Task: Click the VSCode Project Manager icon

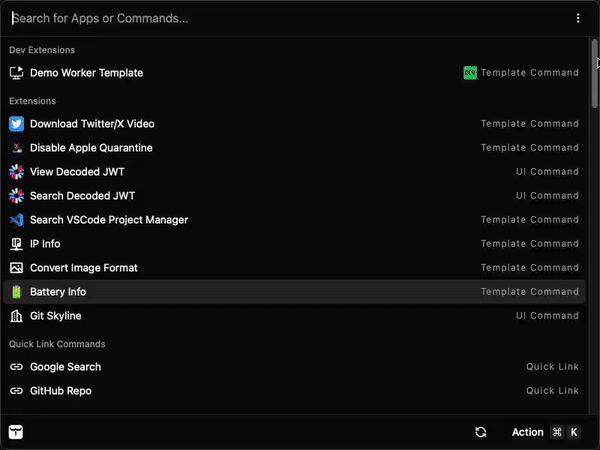Action: coord(16,220)
